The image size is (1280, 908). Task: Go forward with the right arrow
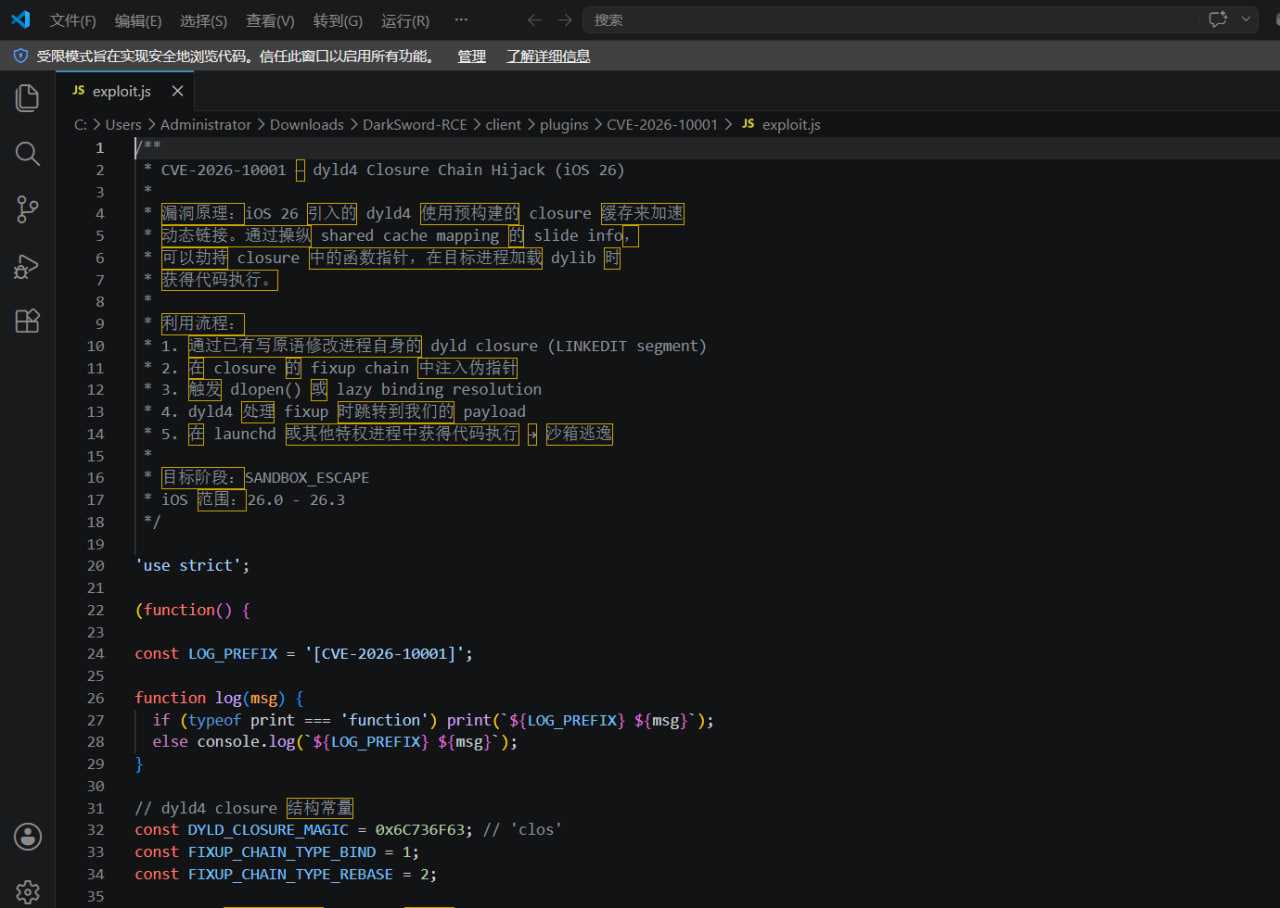pyautogui.click(x=565, y=20)
